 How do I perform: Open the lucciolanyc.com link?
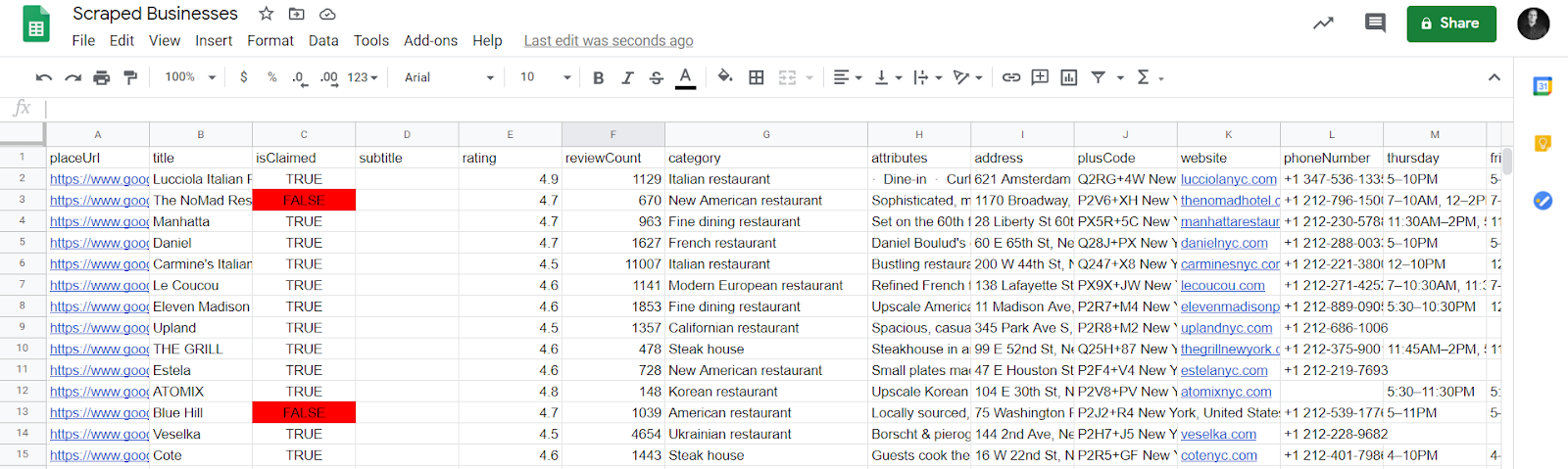tap(1229, 179)
